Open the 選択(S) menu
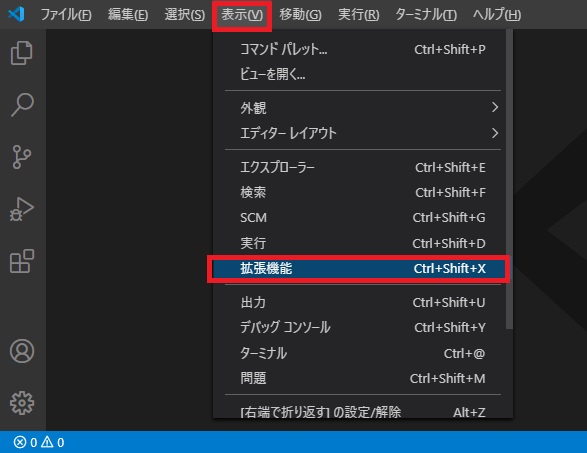The height and width of the screenshot is (453, 587). click(185, 15)
